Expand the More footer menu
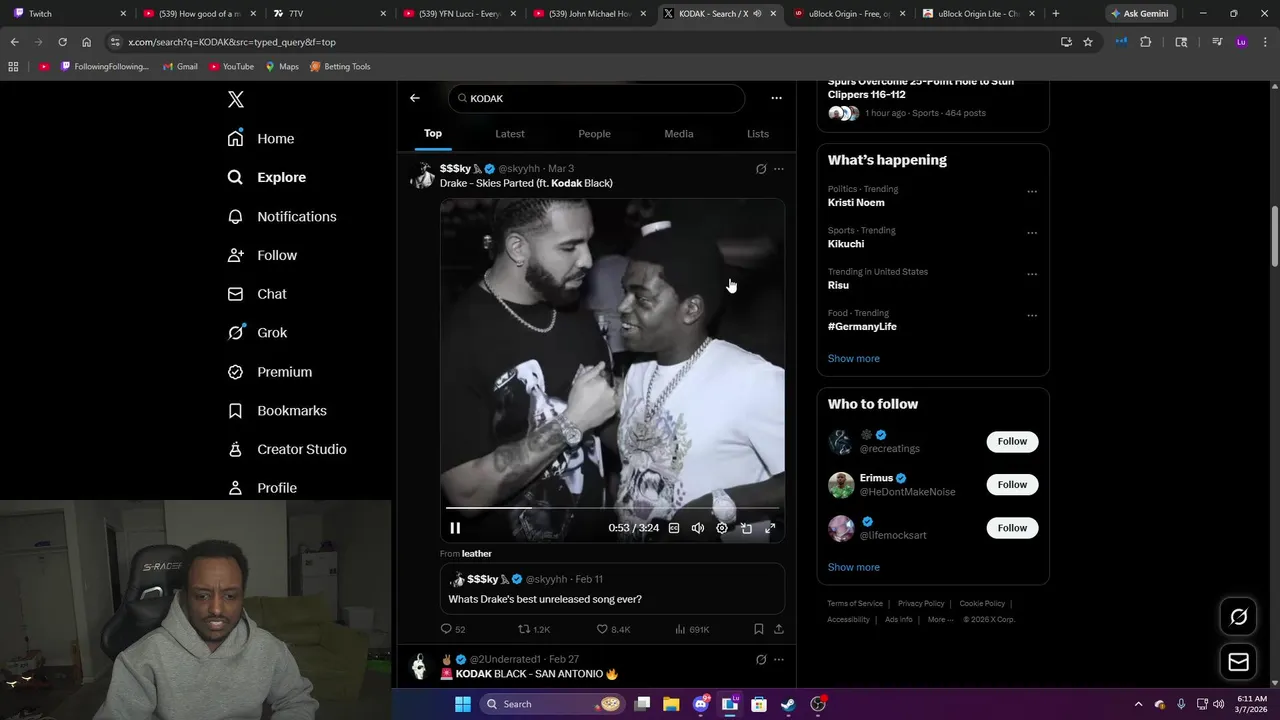Screen dimensions: 1280x720 coord(940,619)
